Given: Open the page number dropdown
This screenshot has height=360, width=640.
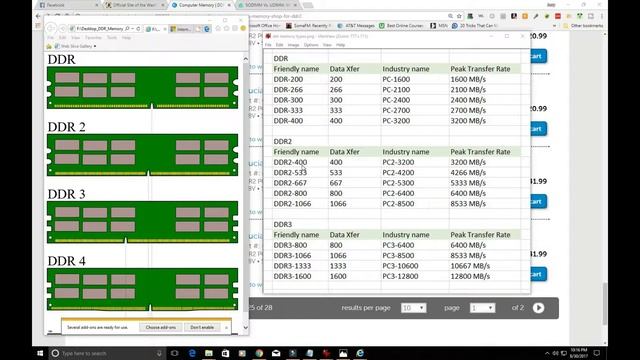Looking at the screenshot, I should coord(482,308).
